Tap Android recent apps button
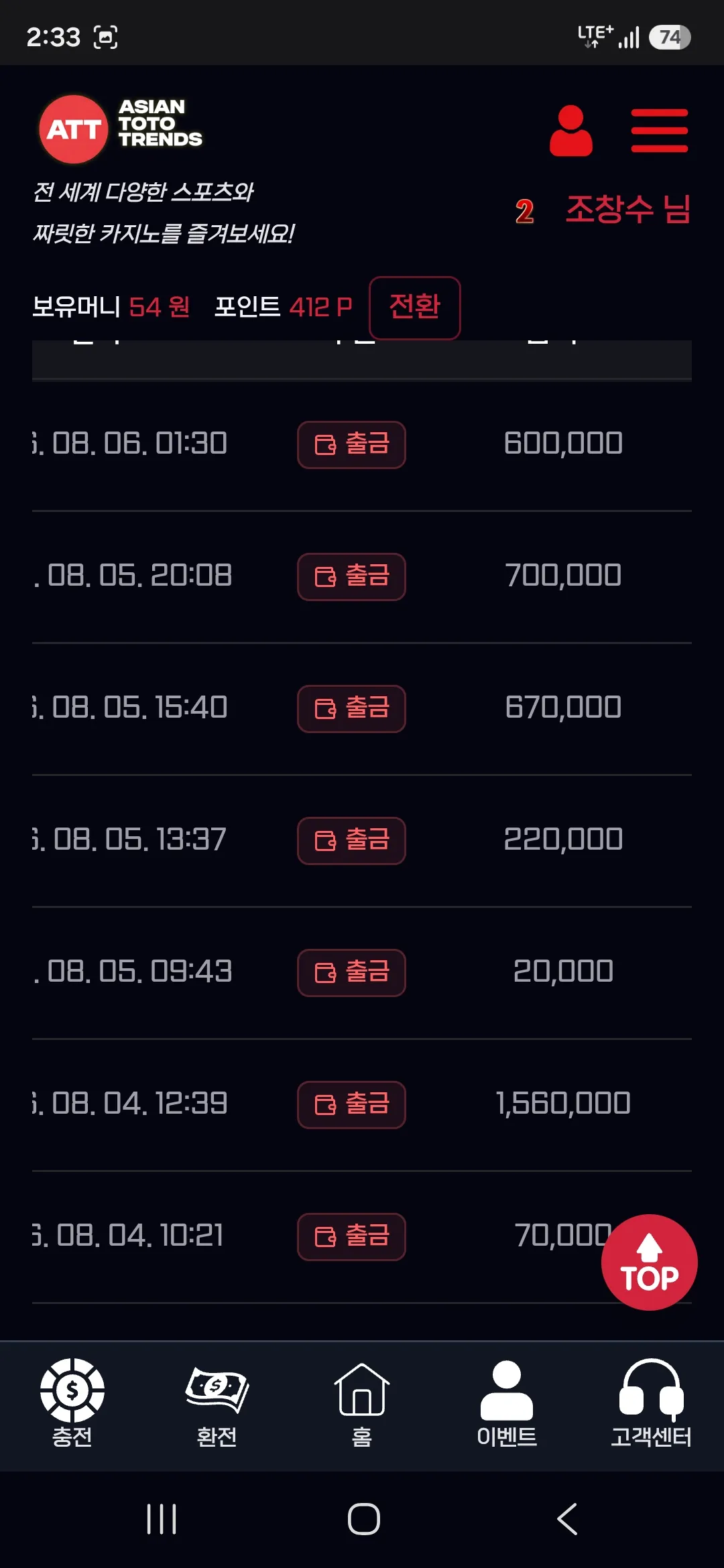The height and width of the screenshot is (1568, 724). click(162, 1519)
